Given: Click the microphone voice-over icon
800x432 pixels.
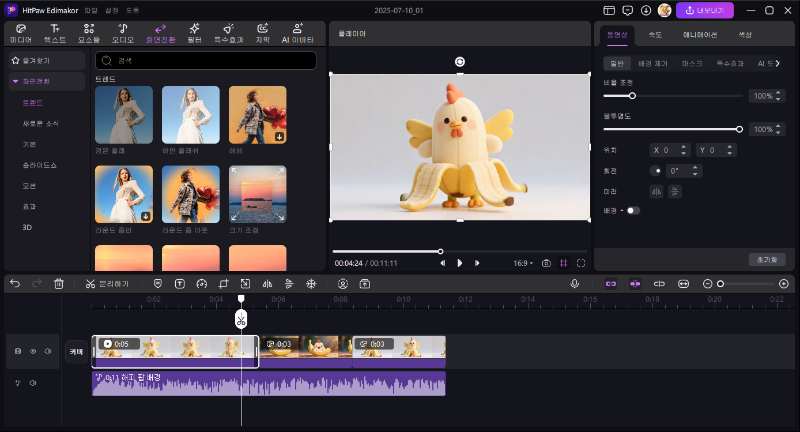Looking at the screenshot, I should pyautogui.click(x=574, y=284).
